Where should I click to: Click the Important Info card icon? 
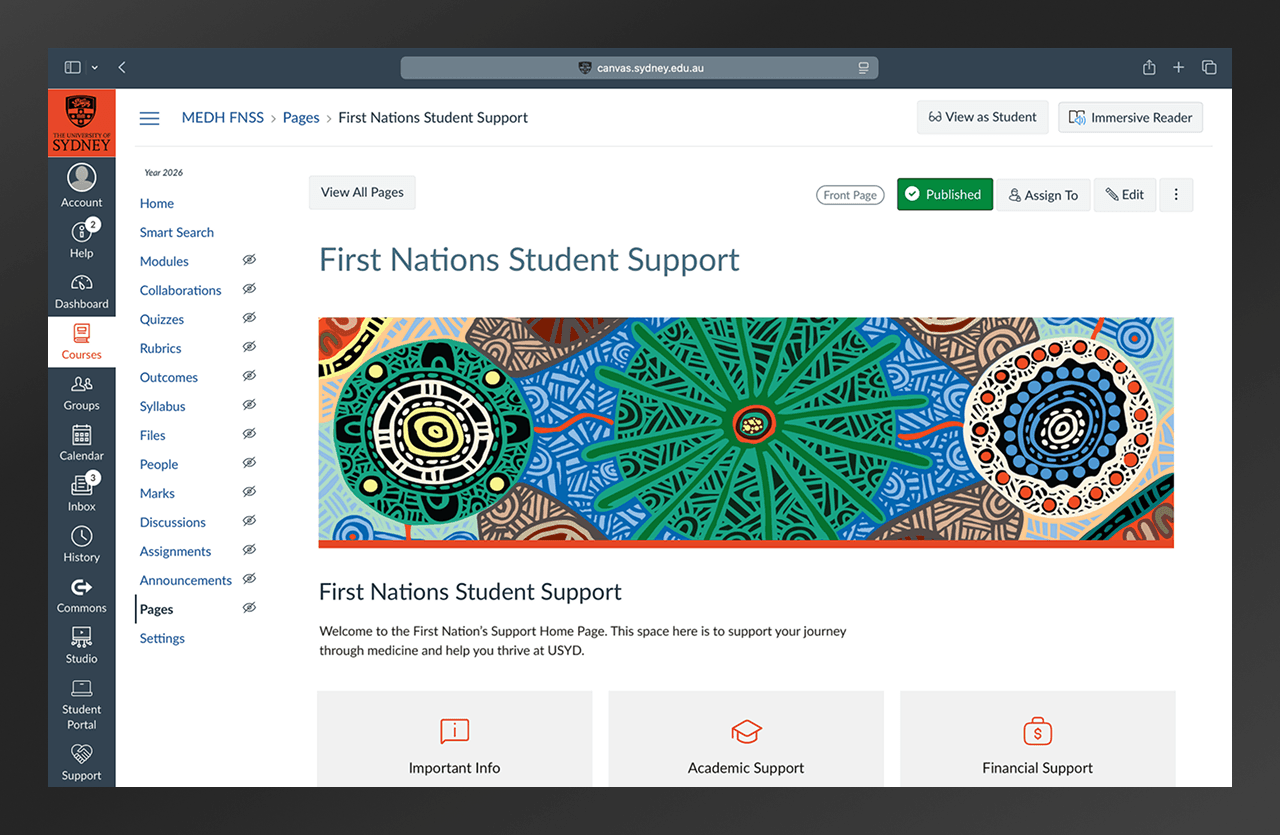click(x=454, y=731)
